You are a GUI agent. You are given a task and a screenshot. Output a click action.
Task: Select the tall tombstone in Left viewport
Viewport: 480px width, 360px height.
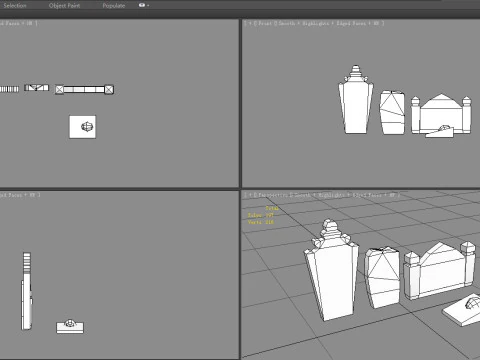[27, 291]
